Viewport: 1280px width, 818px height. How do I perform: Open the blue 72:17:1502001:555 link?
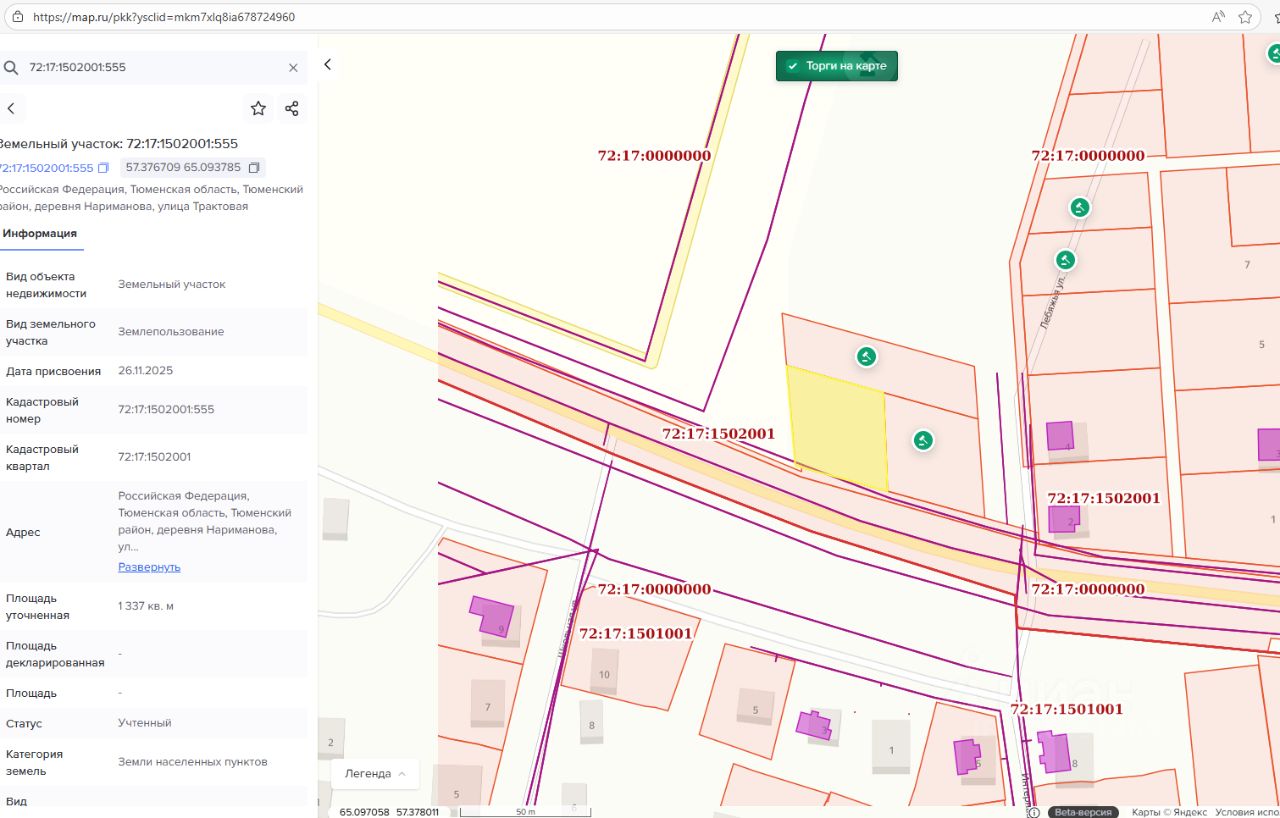(46, 168)
